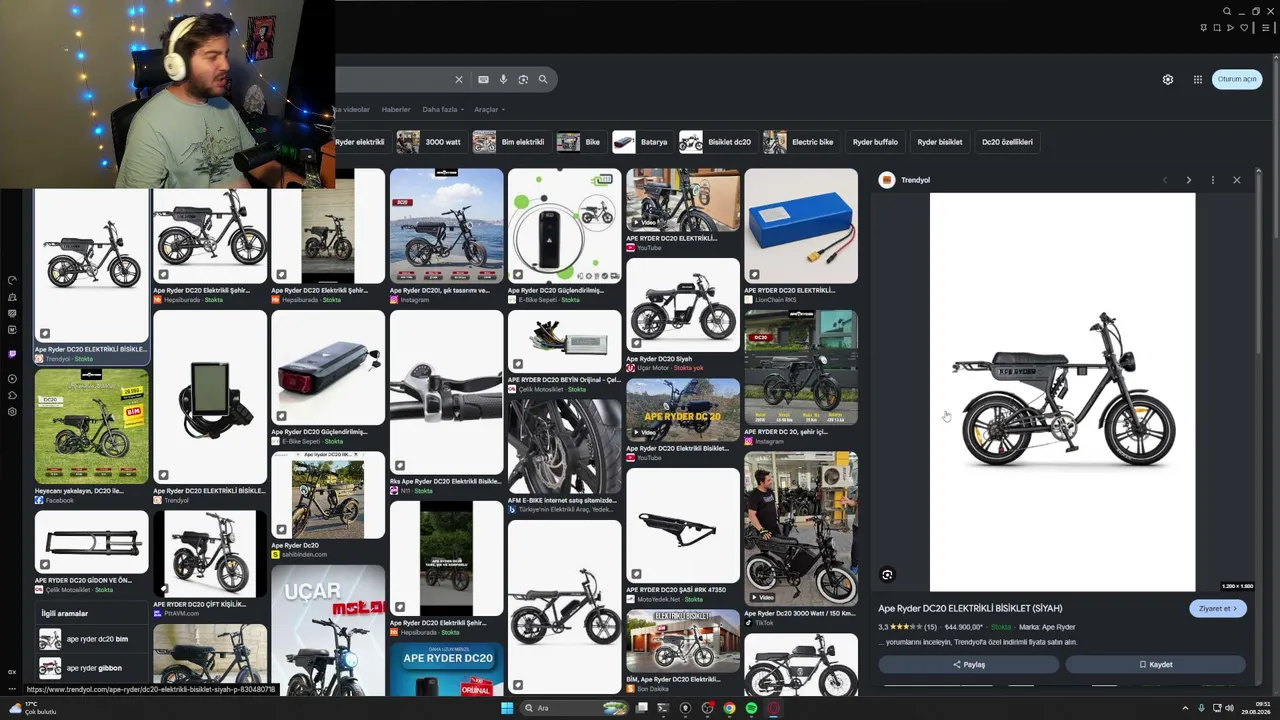Apply the Ryder bisiklet filter chip
This screenshot has height=720, width=1280.
tap(940, 142)
